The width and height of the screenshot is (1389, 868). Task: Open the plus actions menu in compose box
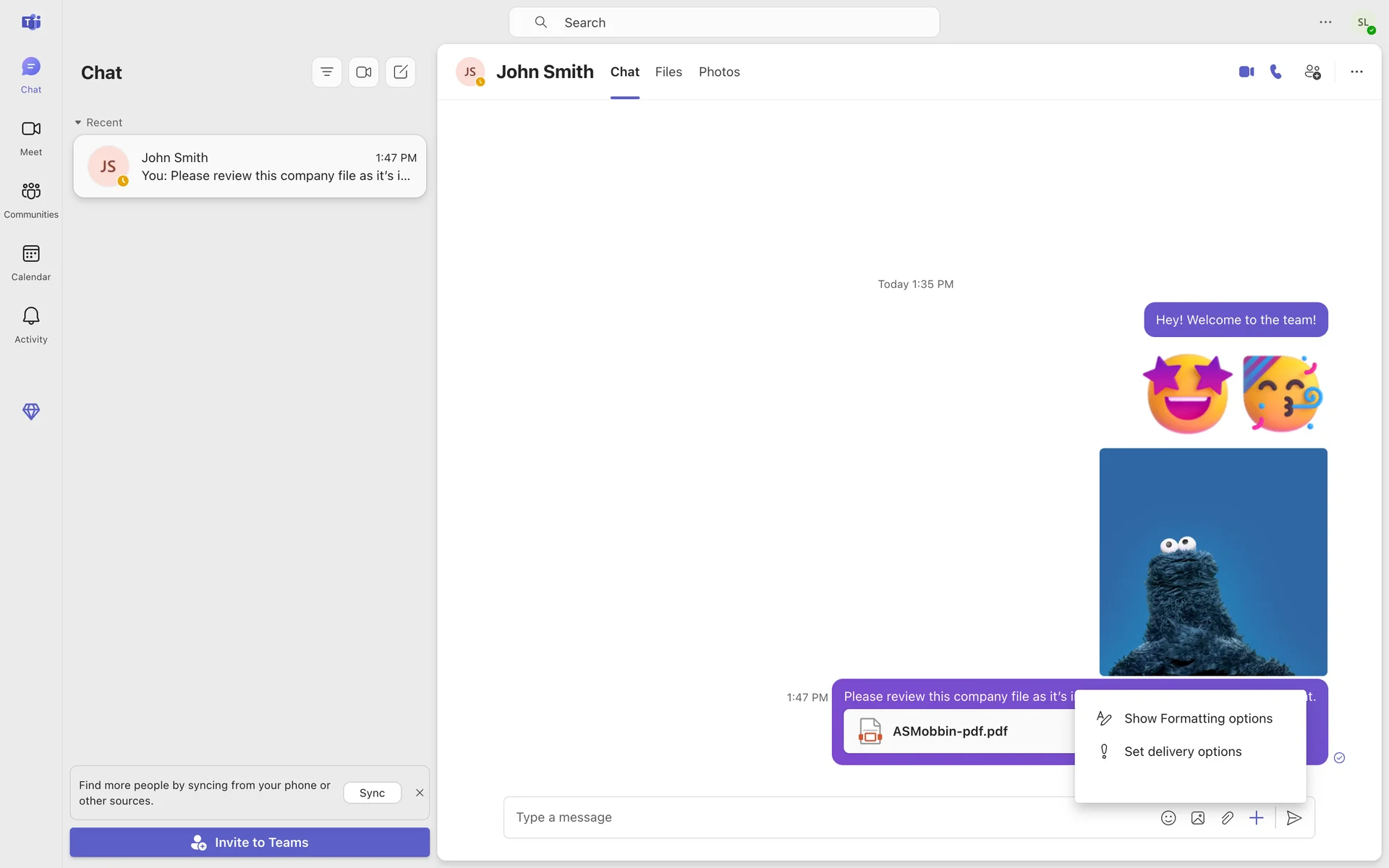point(1257,817)
